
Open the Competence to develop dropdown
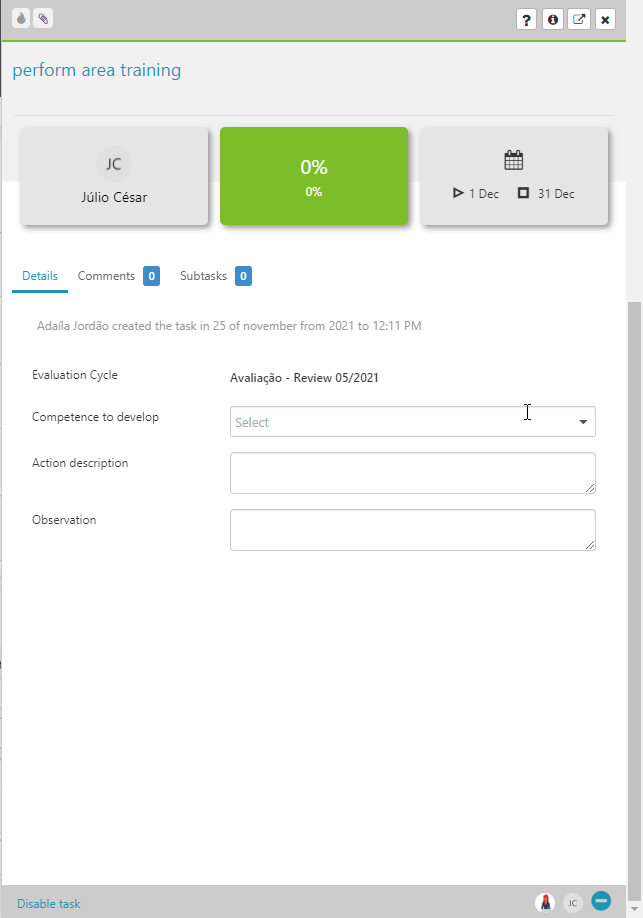pos(413,422)
